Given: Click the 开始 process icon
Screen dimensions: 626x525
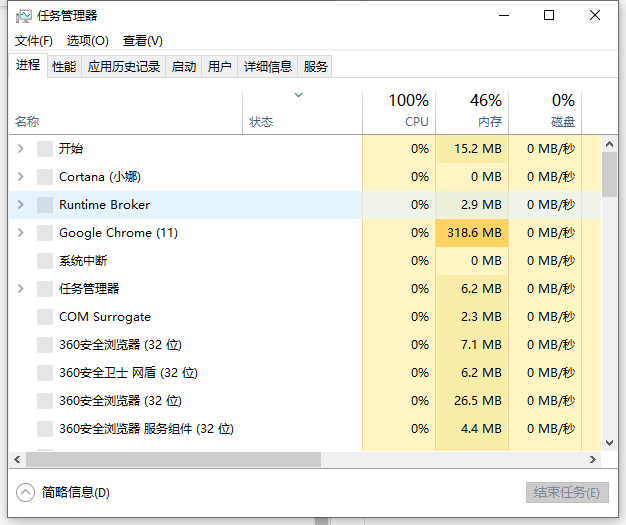Looking at the screenshot, I should (44, 149).
